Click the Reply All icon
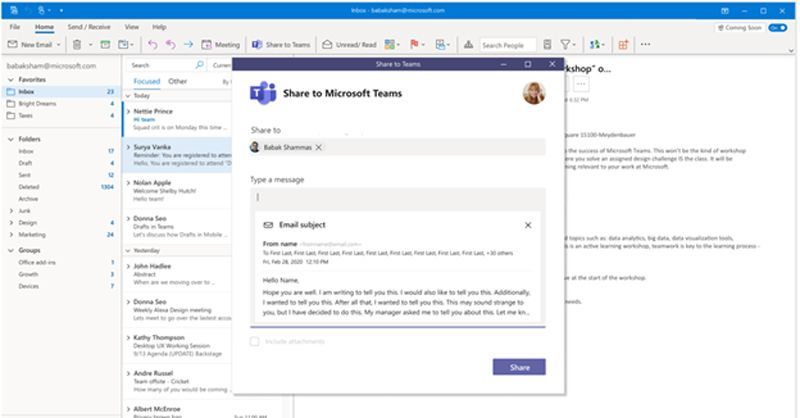This screenshot has height=418, width=800. pyautogui.click(x=170, y=45)
